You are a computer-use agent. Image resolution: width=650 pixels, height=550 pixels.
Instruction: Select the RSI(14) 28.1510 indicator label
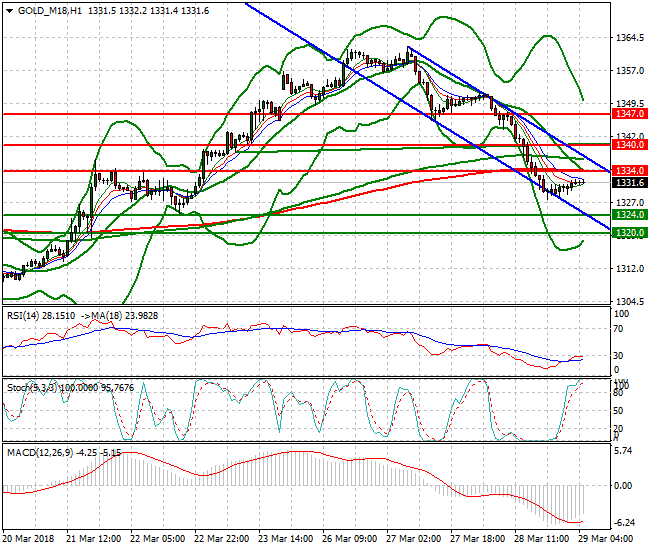click(41, 316)
